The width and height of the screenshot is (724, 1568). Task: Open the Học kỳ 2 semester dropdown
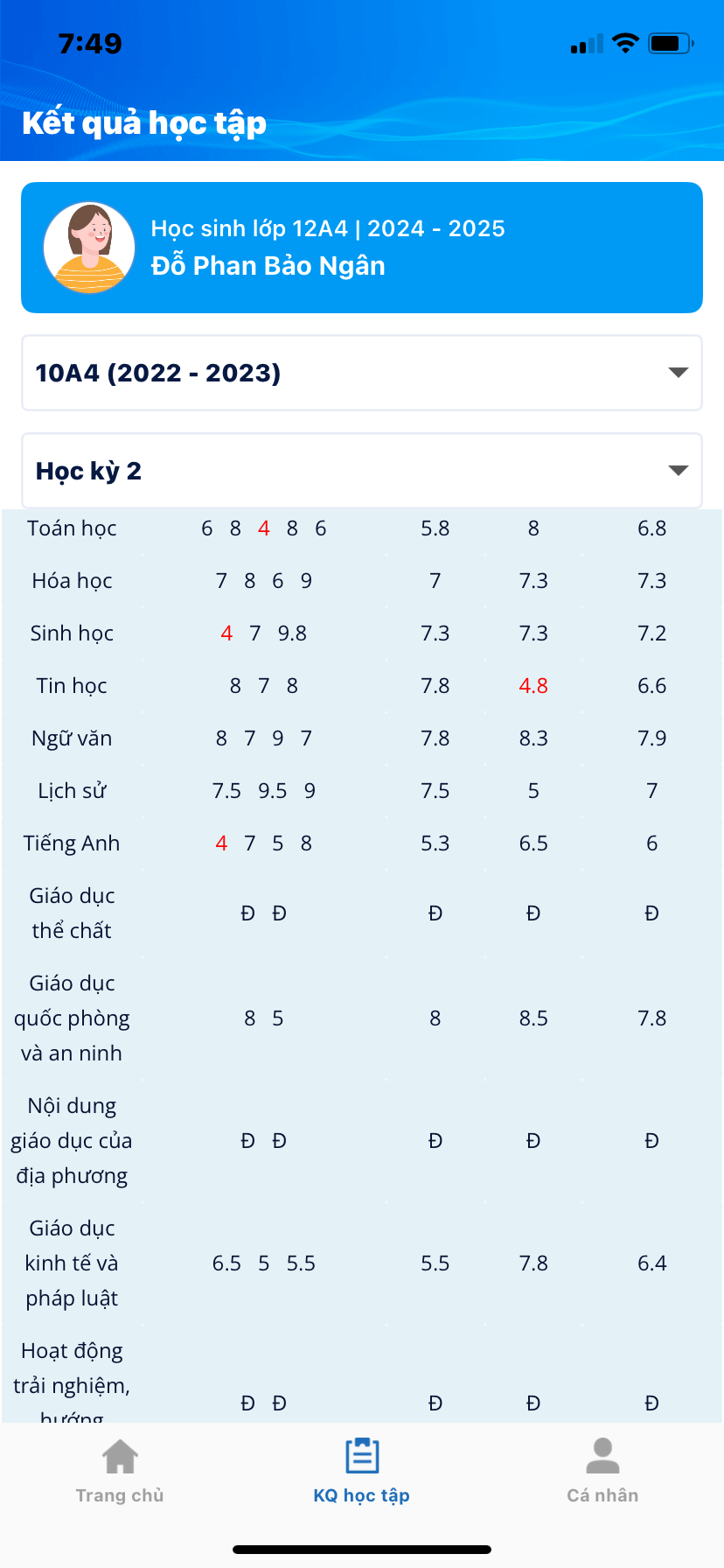(362, 471)
